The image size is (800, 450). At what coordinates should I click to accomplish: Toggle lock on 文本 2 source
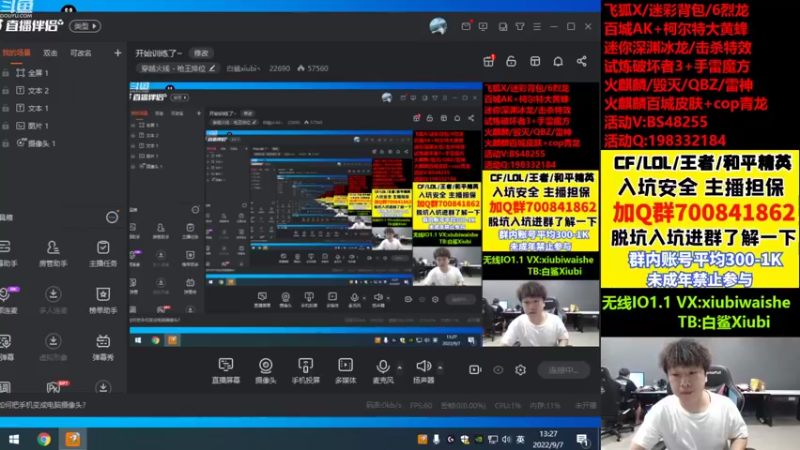[5, 90]
